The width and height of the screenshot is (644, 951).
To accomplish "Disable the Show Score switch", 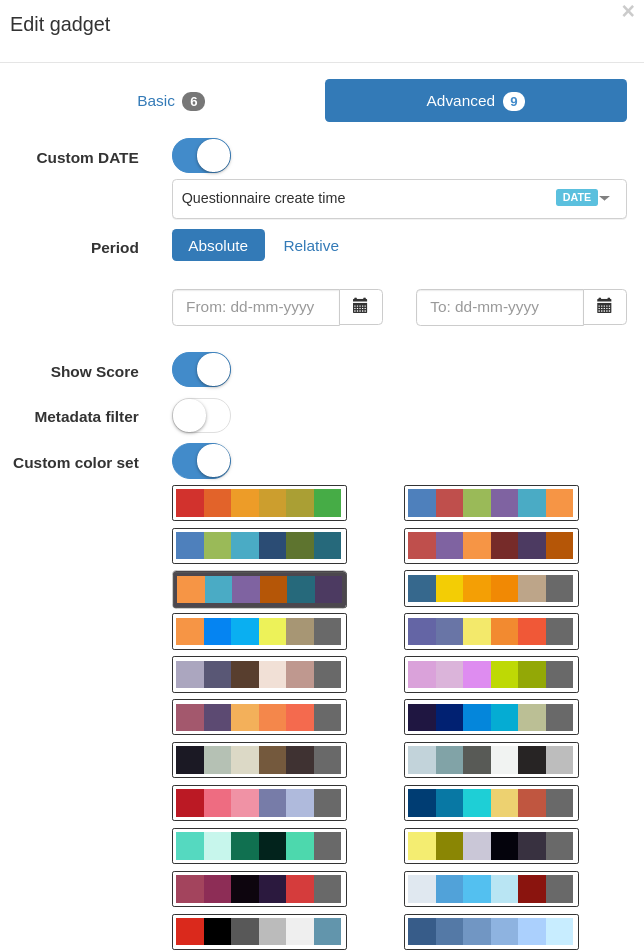I will point(201,369).
